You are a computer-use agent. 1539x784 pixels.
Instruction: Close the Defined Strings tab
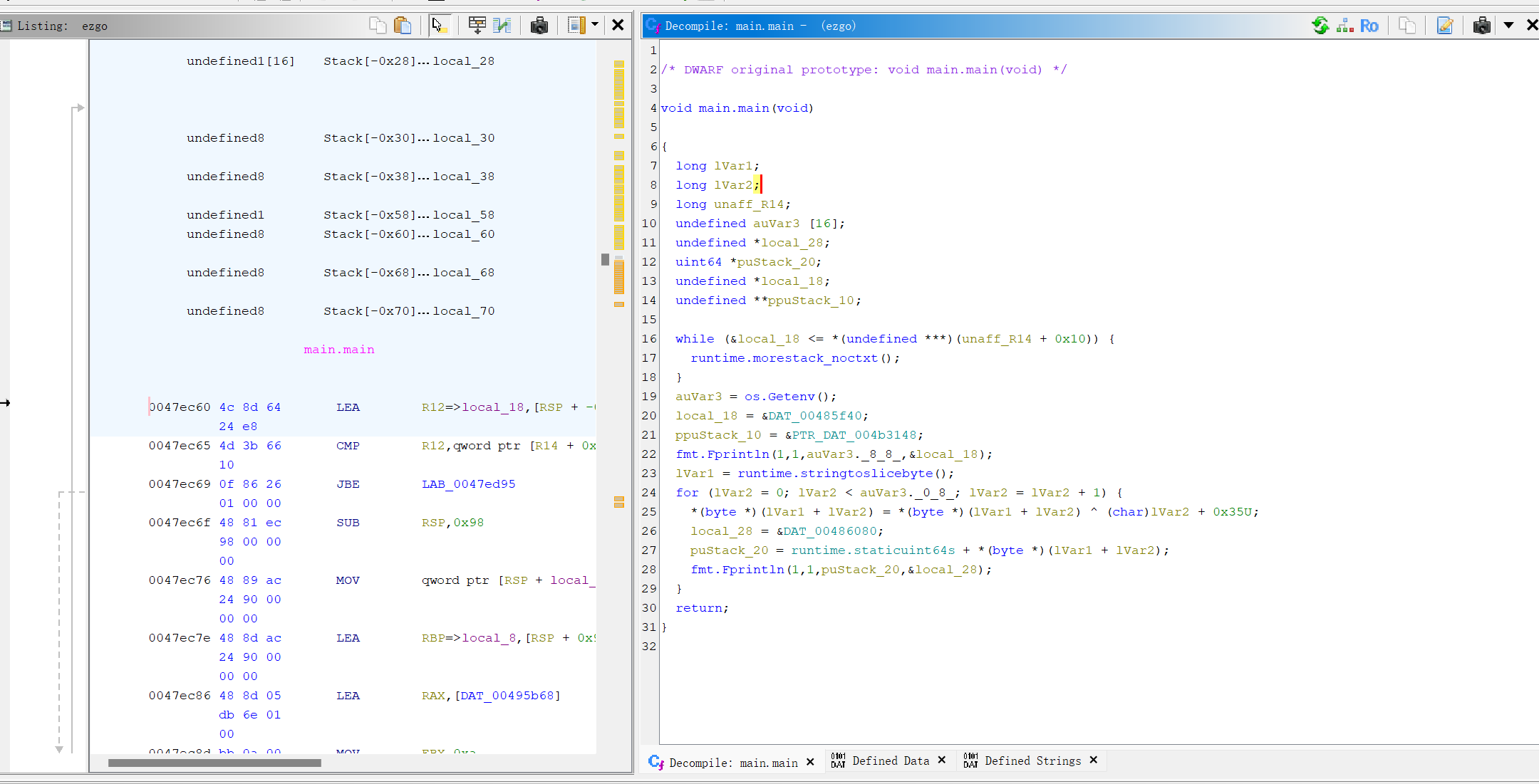point(1094,760)
